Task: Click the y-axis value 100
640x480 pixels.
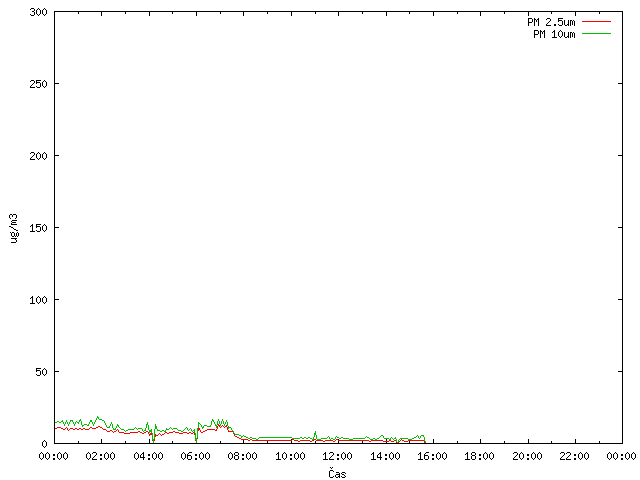Action: [38, 300]
